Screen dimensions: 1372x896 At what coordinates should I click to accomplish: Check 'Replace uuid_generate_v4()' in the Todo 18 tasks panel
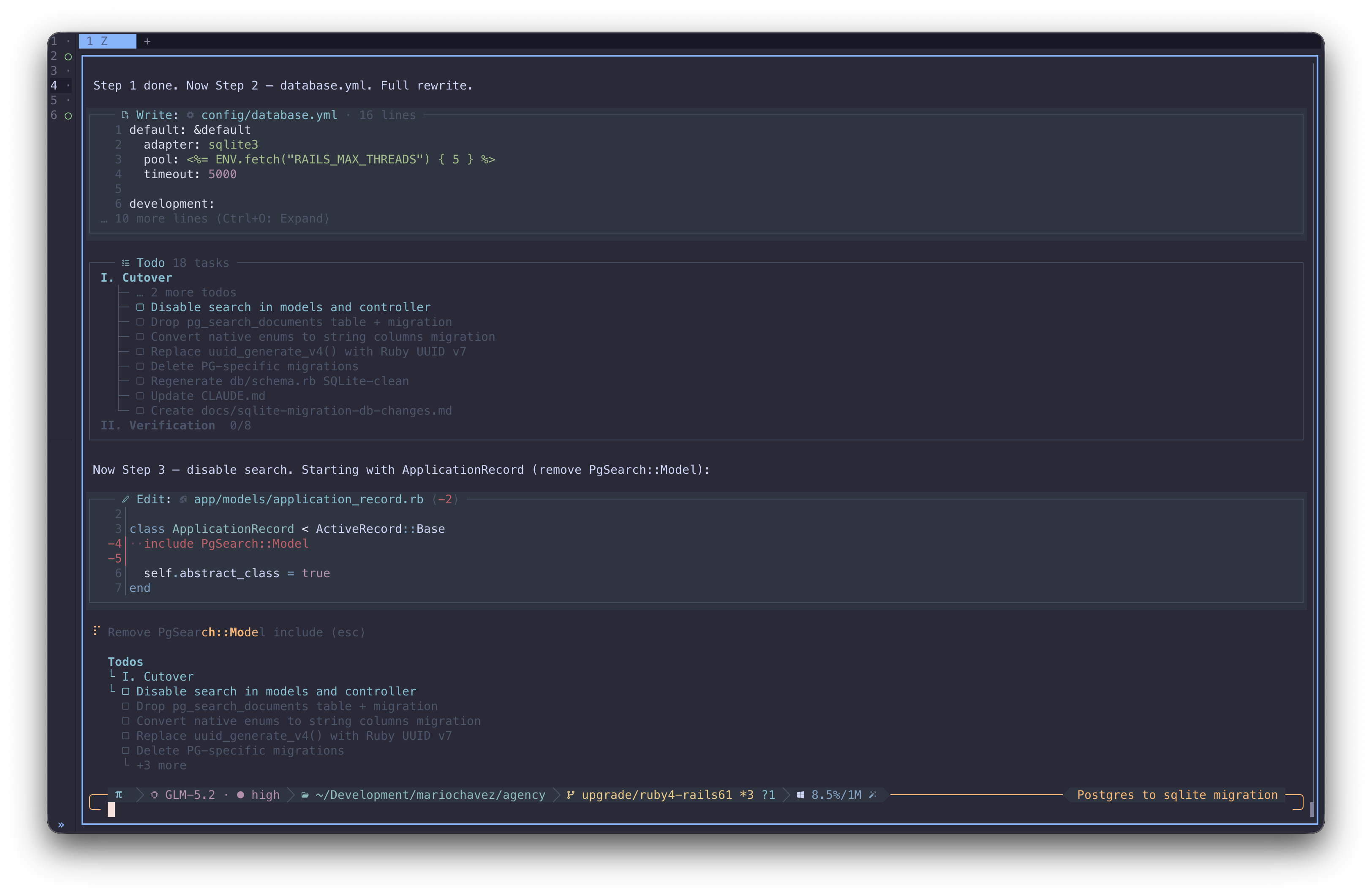point(140,351)
